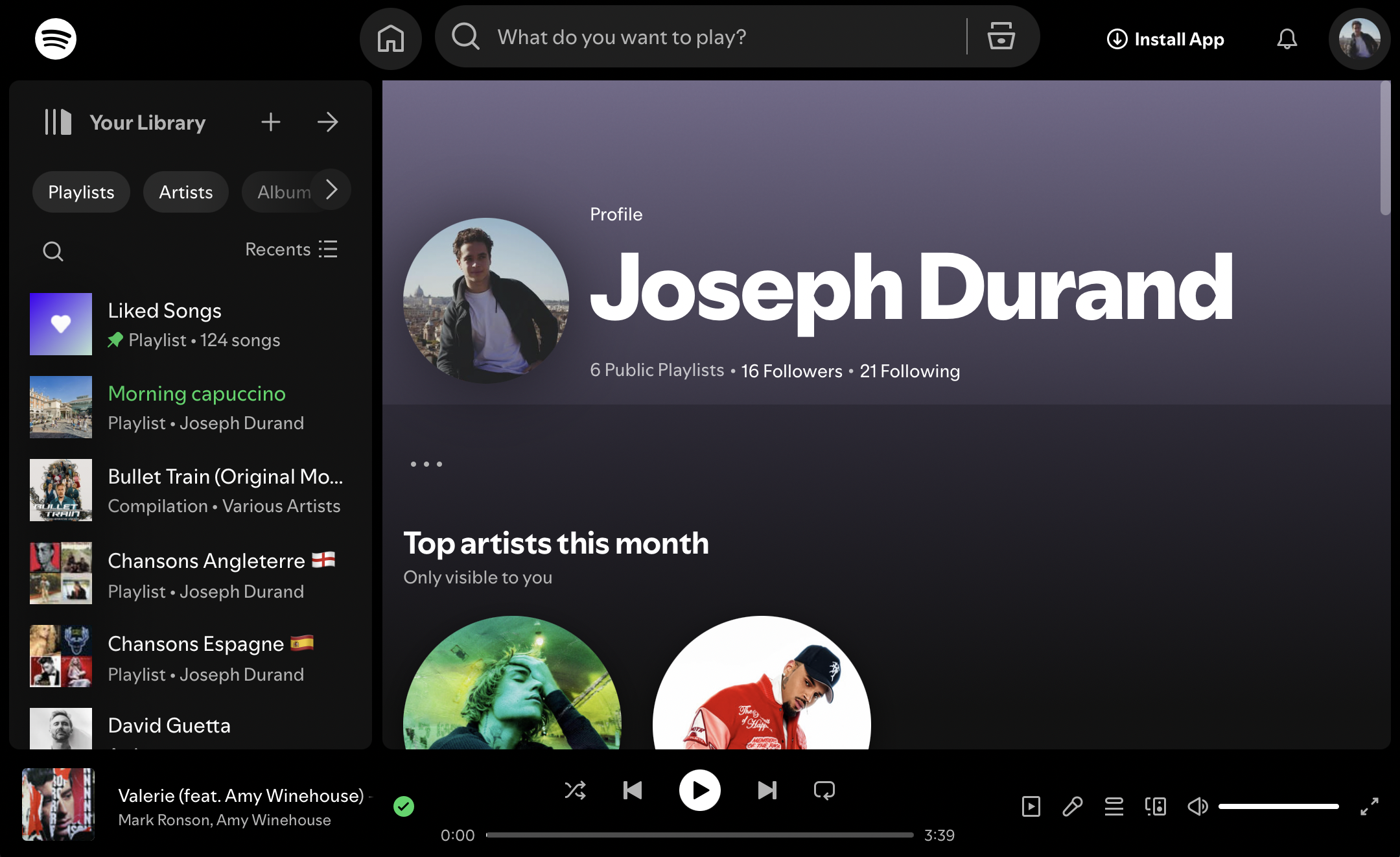Screen dimensions: 1400x857
Task: Toggle Now Playing view
Action: (1031, 806)
